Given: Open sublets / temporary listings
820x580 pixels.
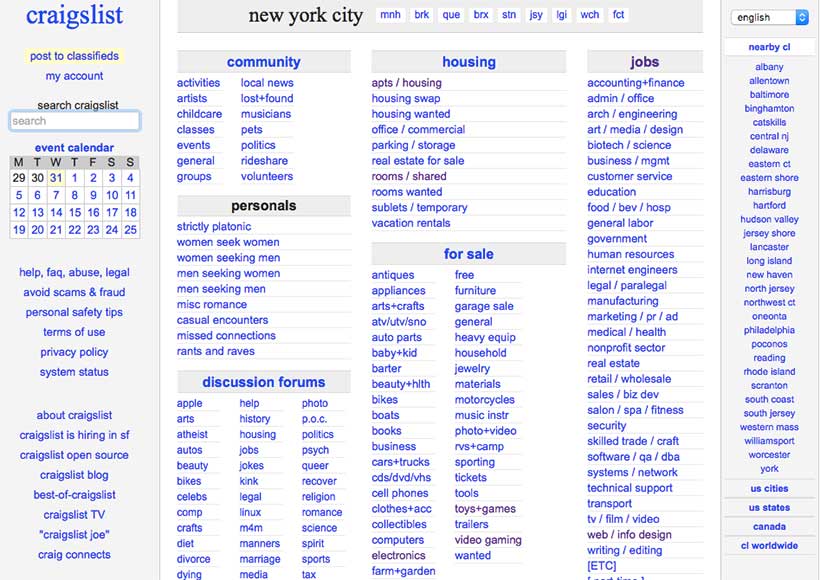Looking at the screenshot, I should coord(419,208).
